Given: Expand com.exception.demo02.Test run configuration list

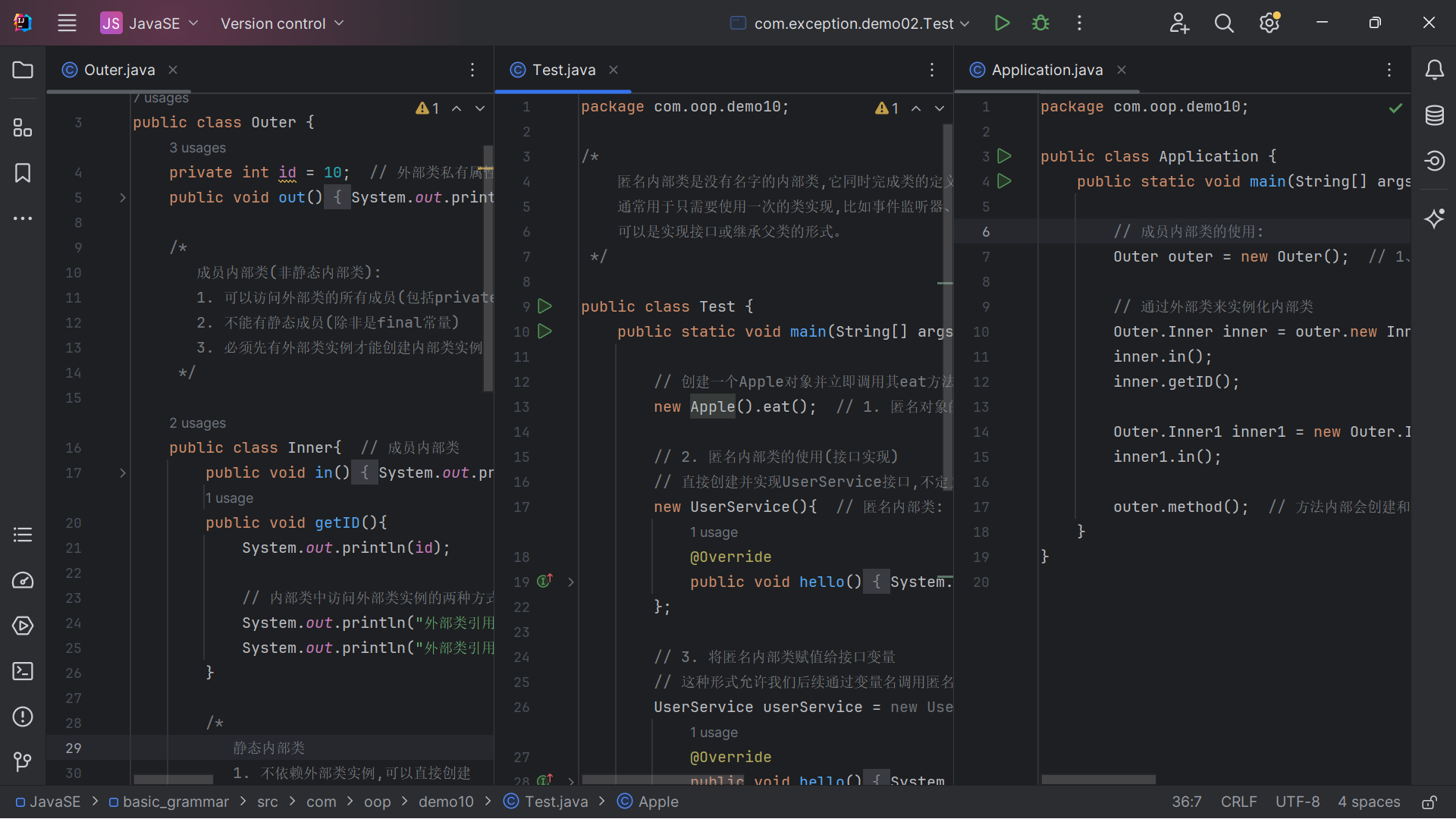Looking at the screenshot, I should coord(853,23).
